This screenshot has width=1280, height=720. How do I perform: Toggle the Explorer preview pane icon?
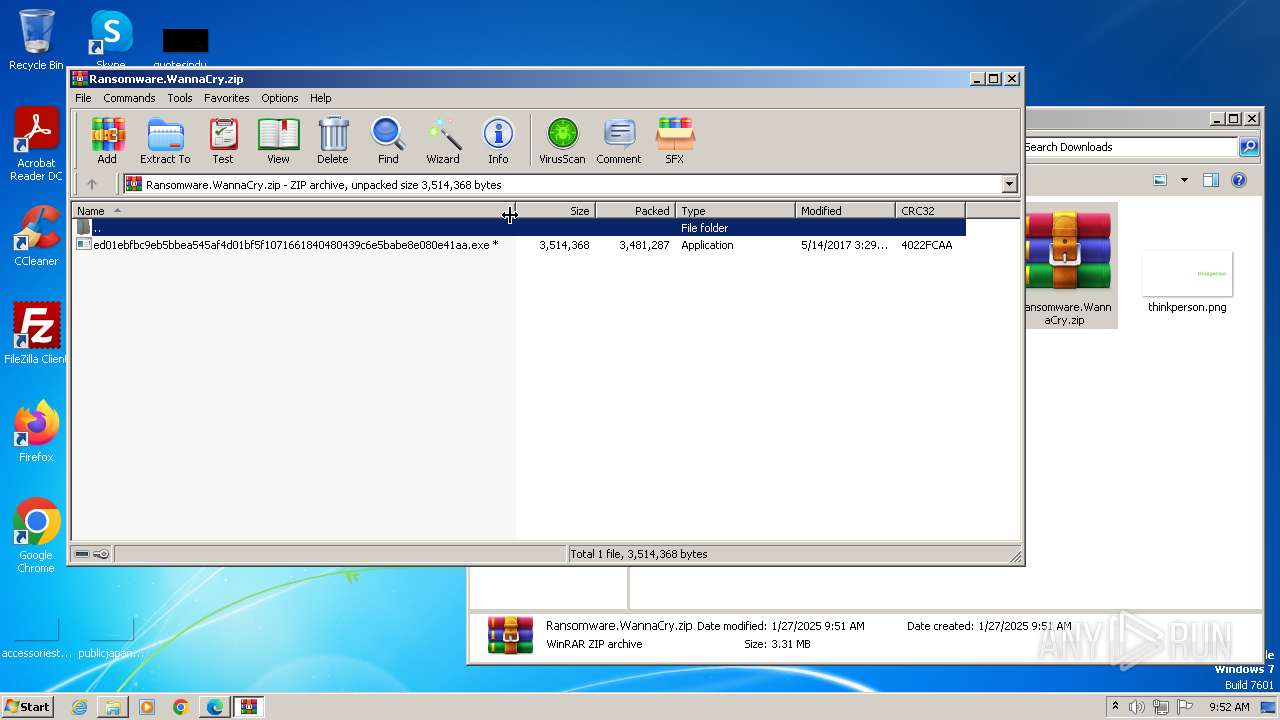coord(1211,181)
